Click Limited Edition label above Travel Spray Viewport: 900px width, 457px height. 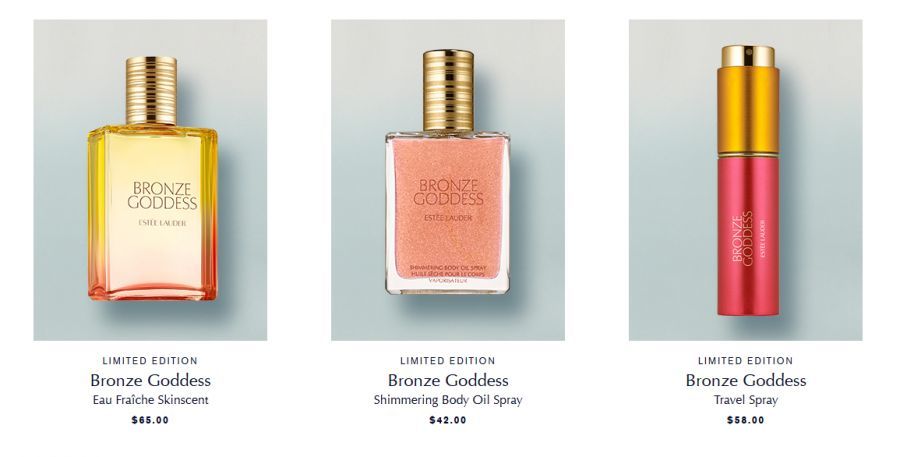tap(746, 361)
